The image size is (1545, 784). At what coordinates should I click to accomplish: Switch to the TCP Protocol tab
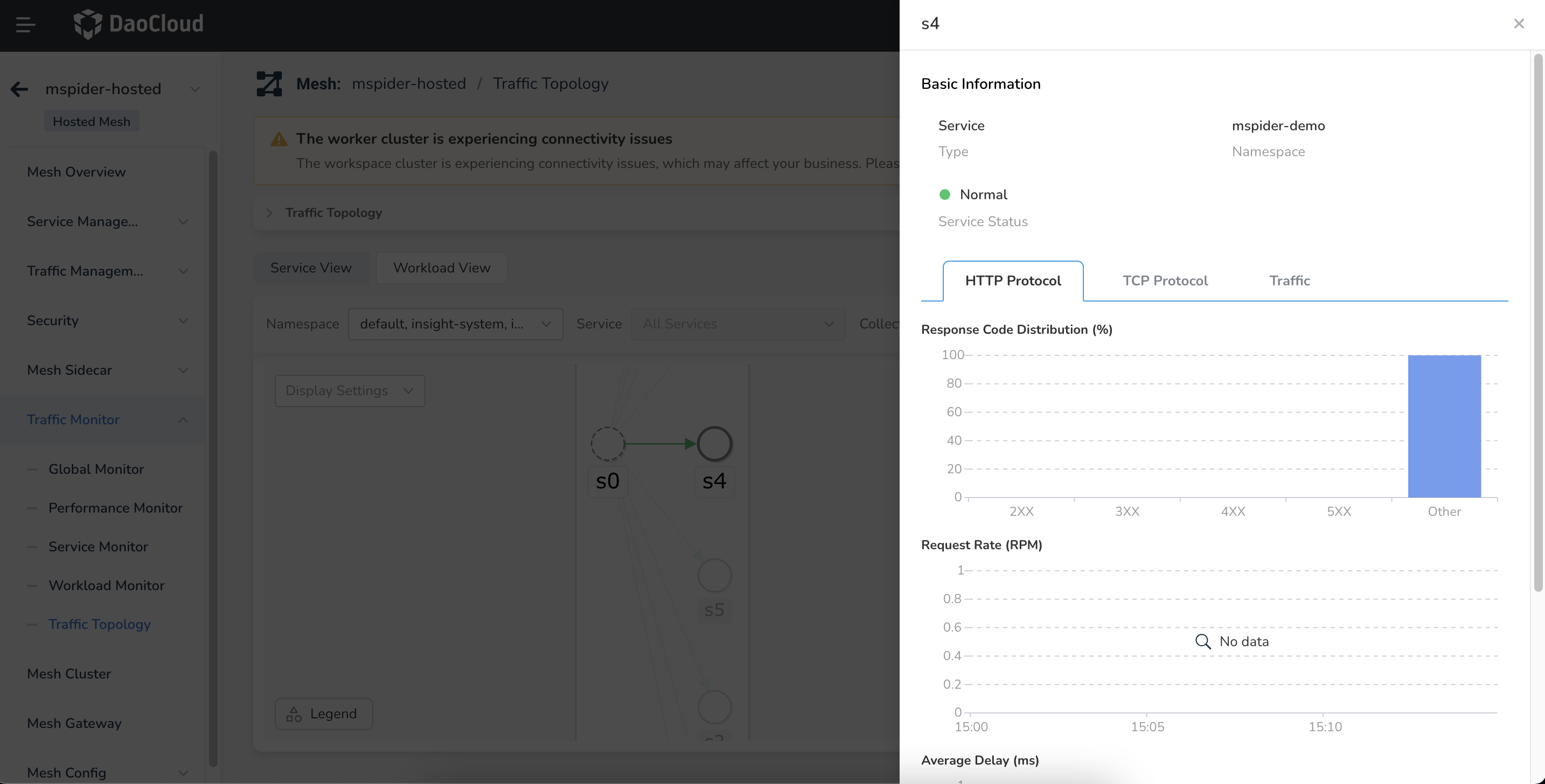click(1165, 281)
